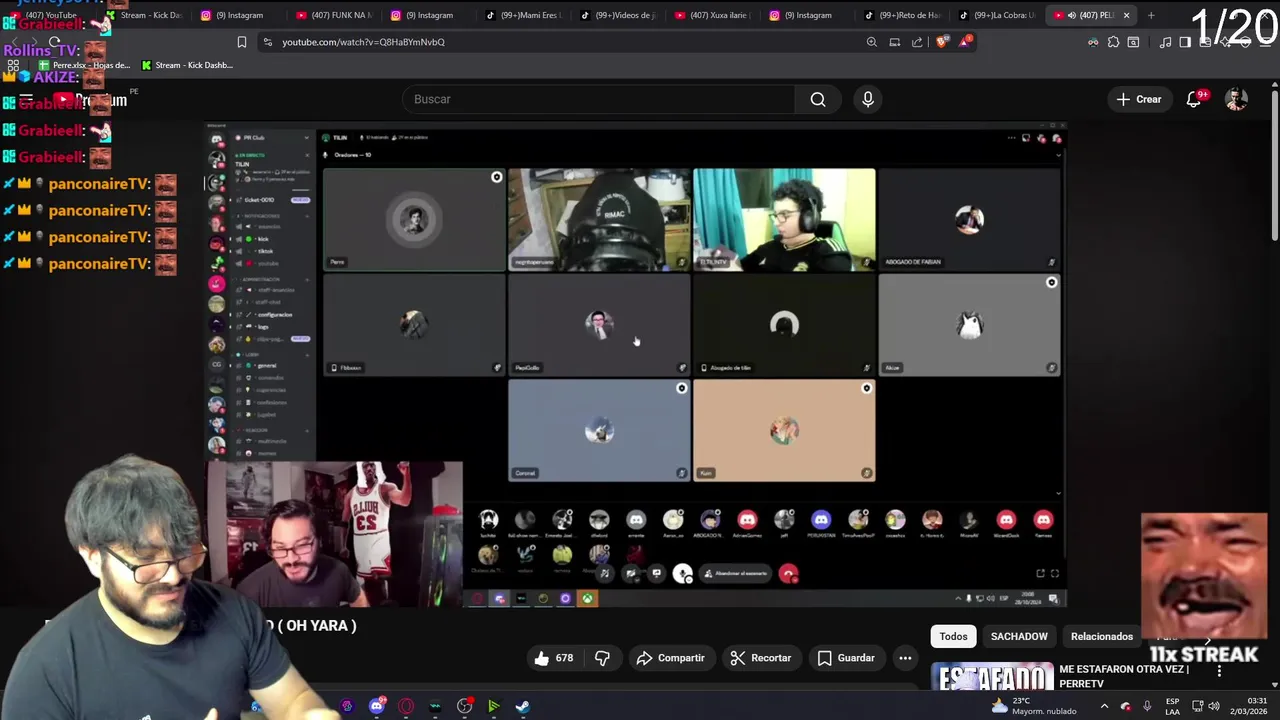Open options for ME ESTAFARON OTRA VEZ video

(1219, 671)
